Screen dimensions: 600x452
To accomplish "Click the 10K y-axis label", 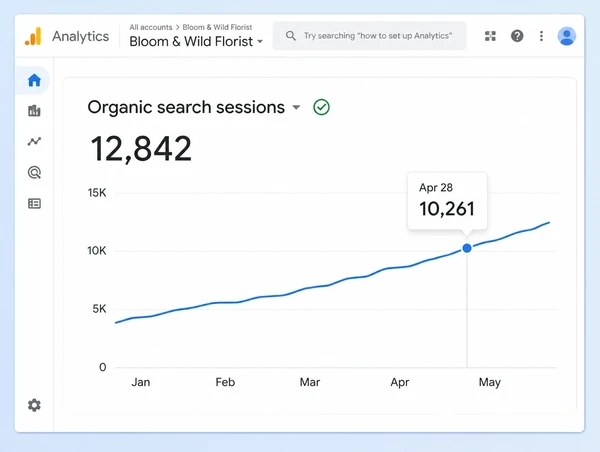I will [x=97, y=251].
